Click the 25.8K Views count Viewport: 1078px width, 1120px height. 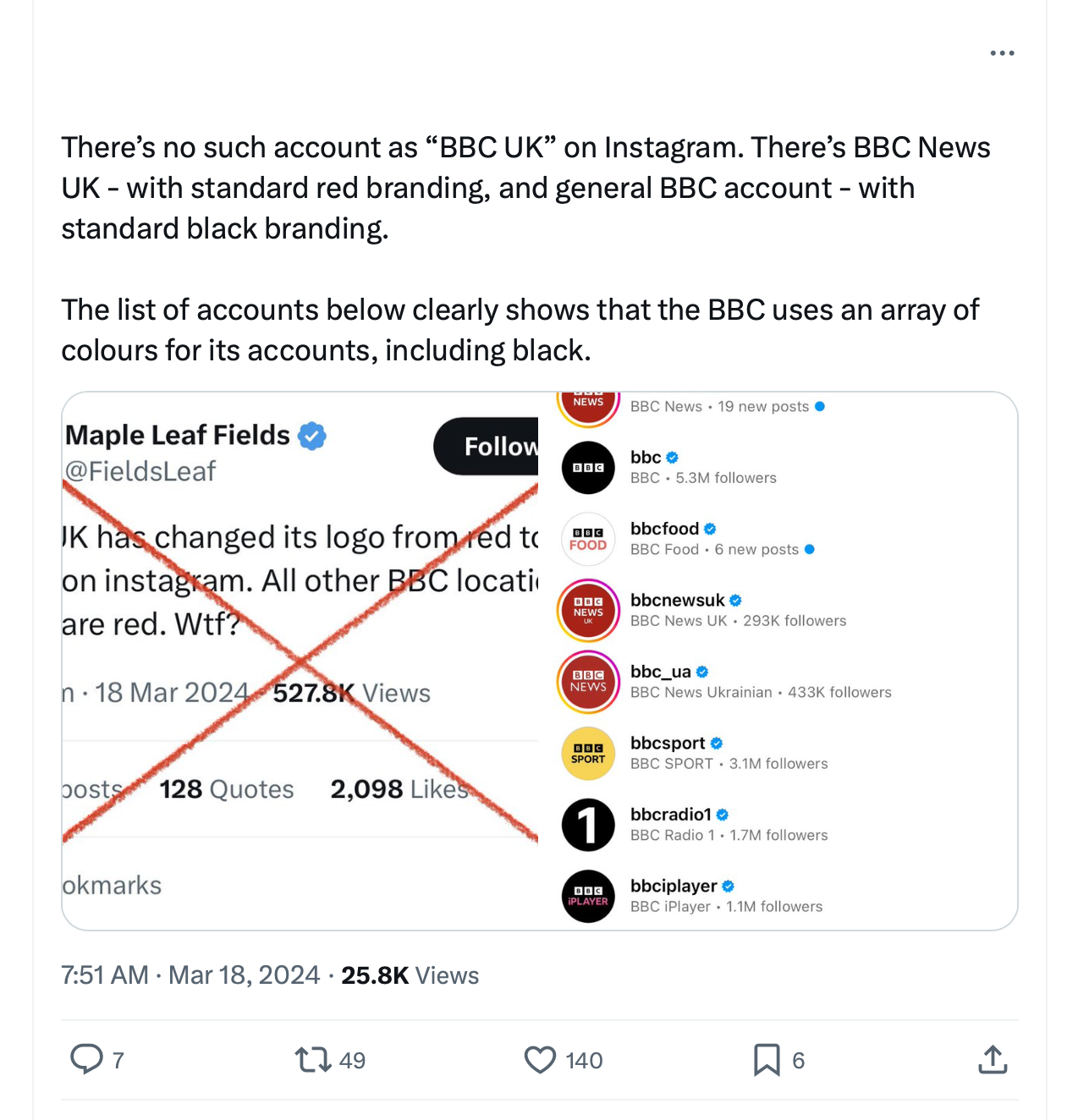[x=410, y=975]
